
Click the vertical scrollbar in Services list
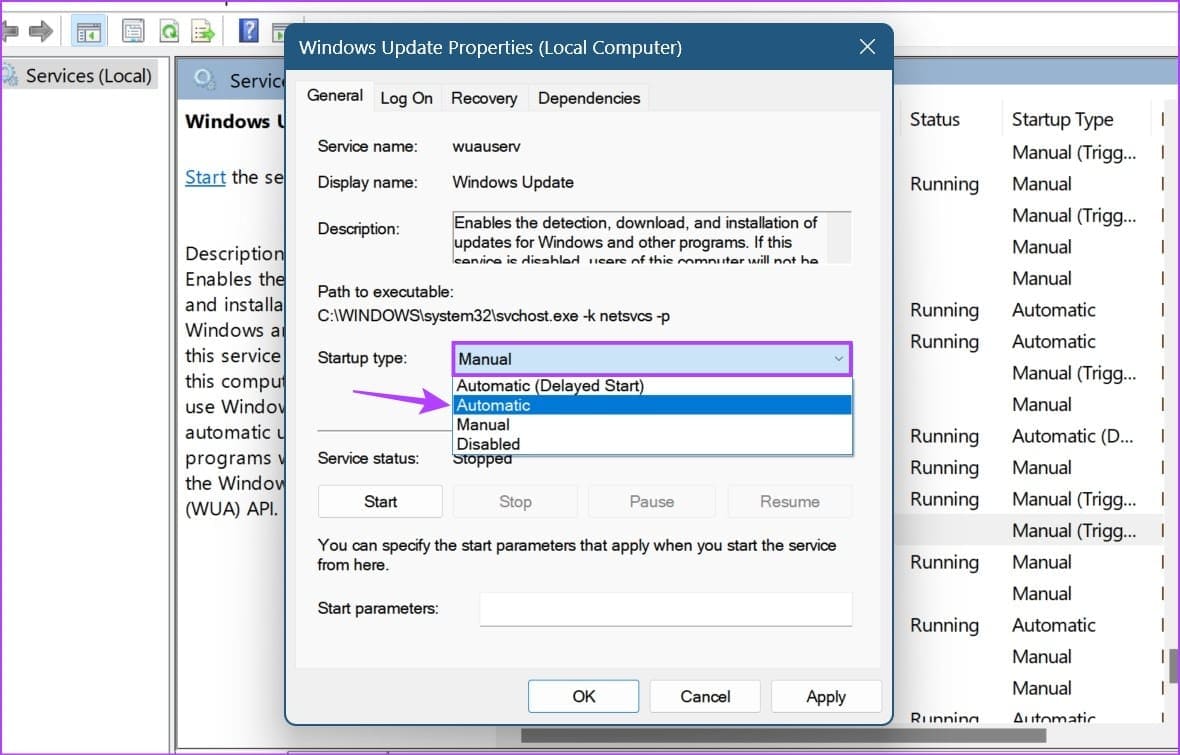(x=1173, y=665)
